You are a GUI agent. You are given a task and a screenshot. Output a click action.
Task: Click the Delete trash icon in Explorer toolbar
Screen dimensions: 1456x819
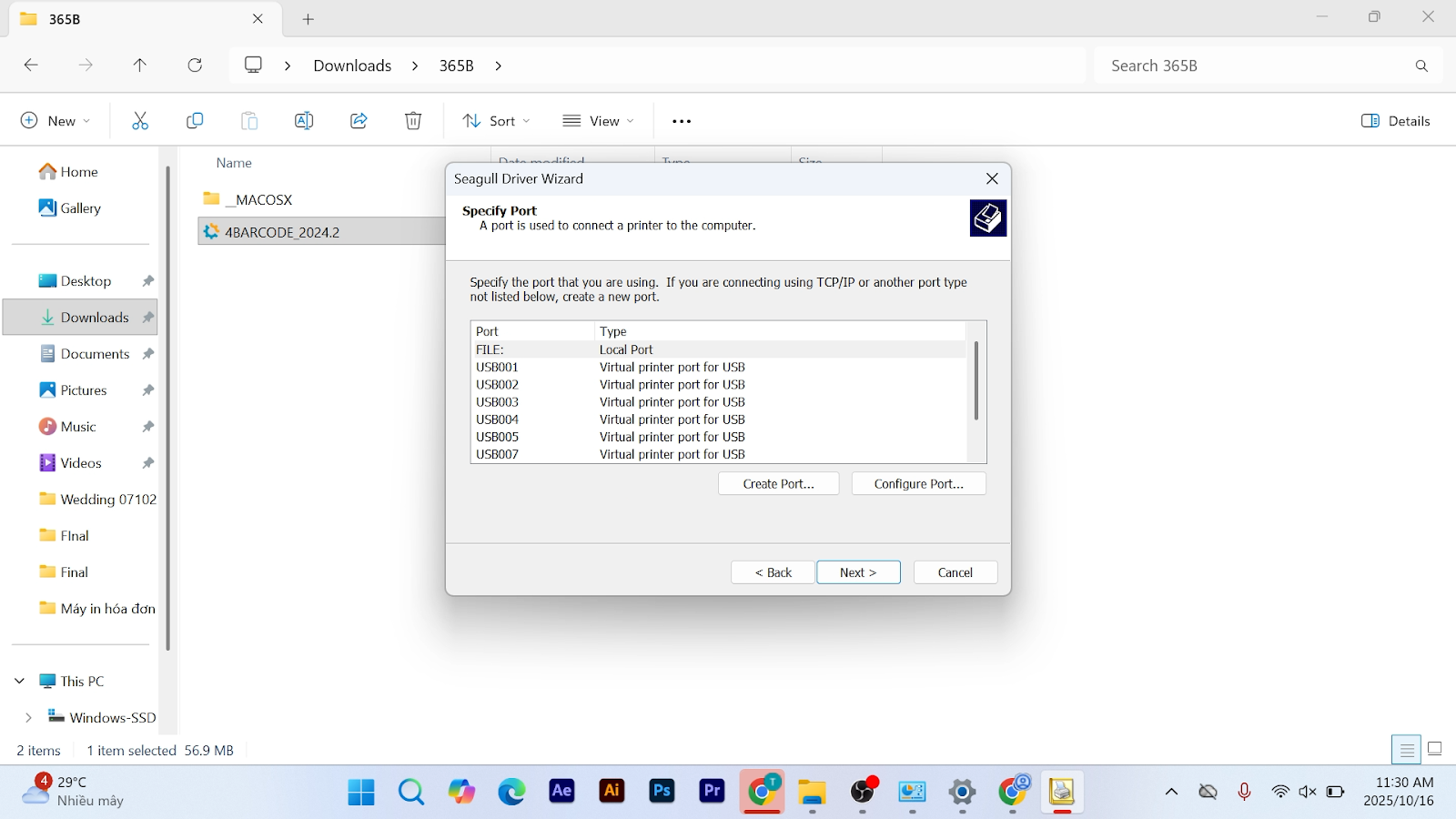[413, 121]
